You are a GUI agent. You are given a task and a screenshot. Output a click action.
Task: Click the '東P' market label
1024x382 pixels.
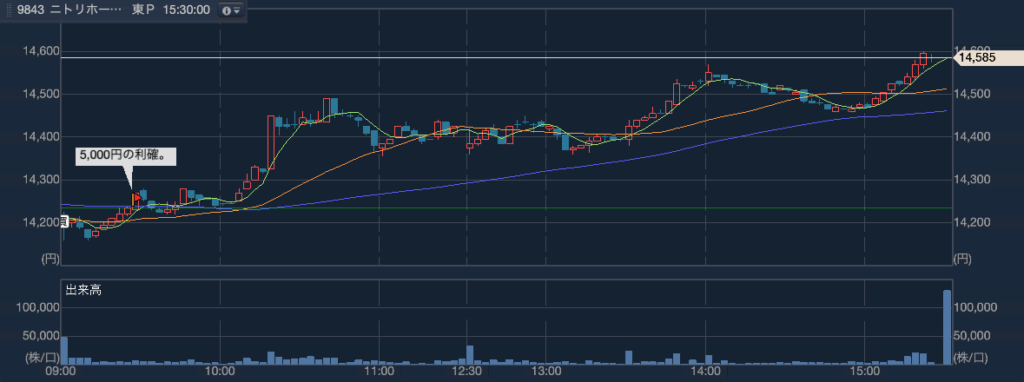(143, 10)
